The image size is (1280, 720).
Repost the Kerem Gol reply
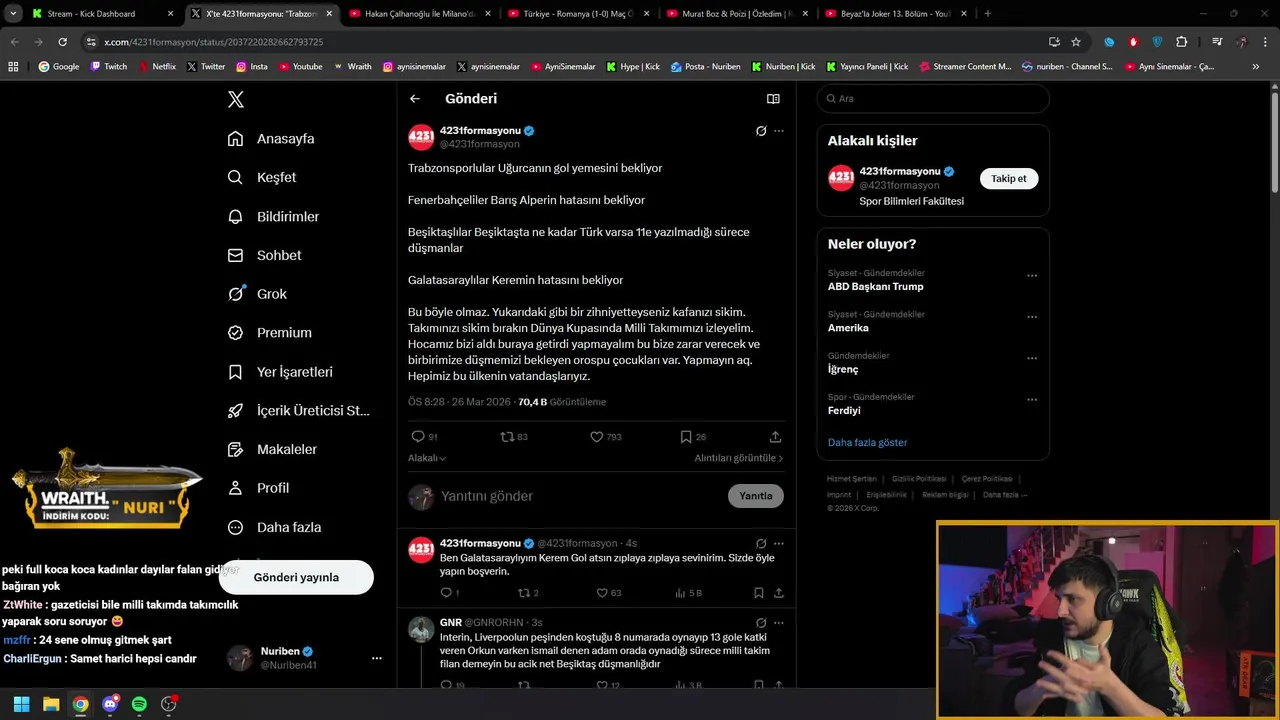(527, 593)
